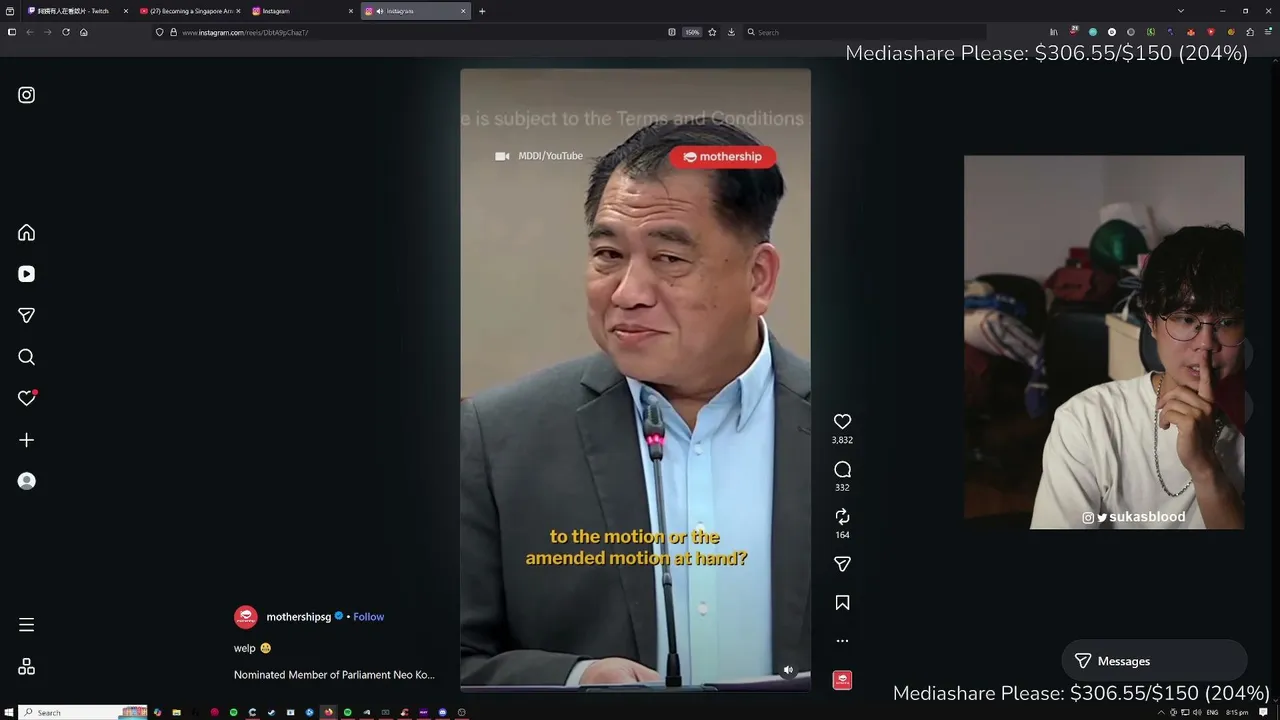Close the active Instagram tab playing audio
The height and width of the screenshot is (720, 1280).
click(x=463, y=11)
